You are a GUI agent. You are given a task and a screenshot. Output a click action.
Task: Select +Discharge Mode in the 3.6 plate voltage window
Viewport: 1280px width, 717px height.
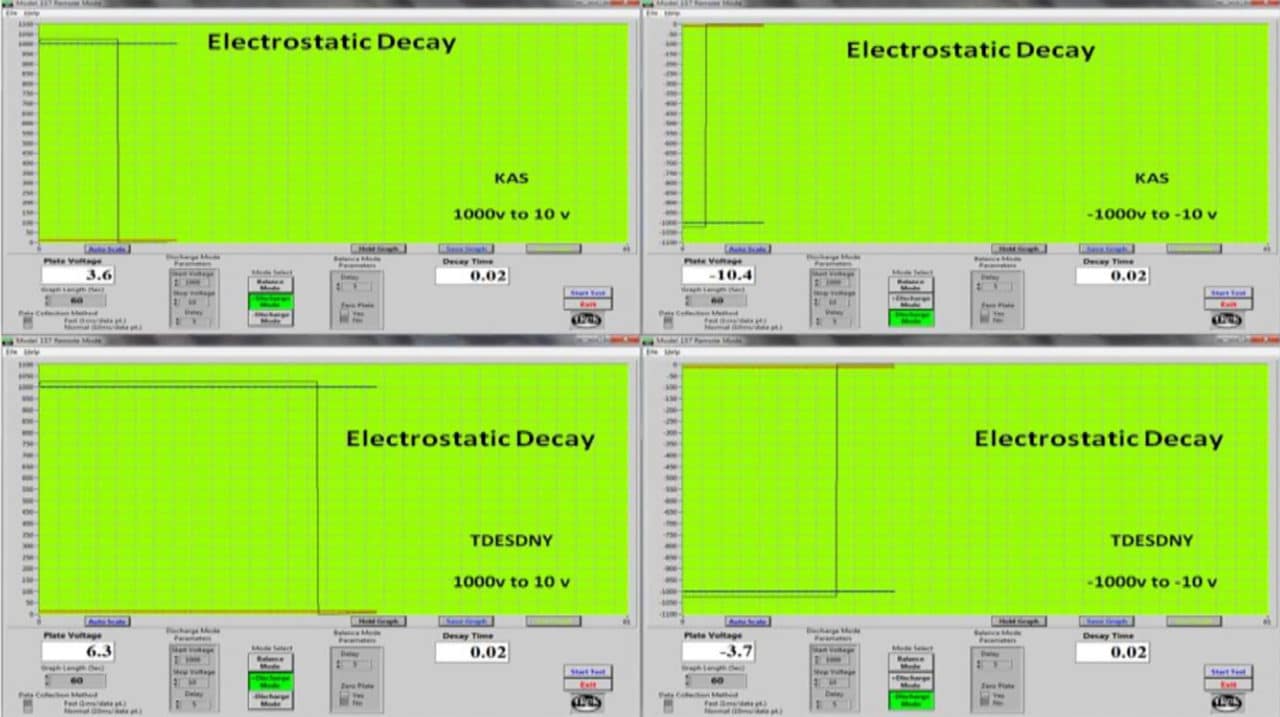point(270,301)
